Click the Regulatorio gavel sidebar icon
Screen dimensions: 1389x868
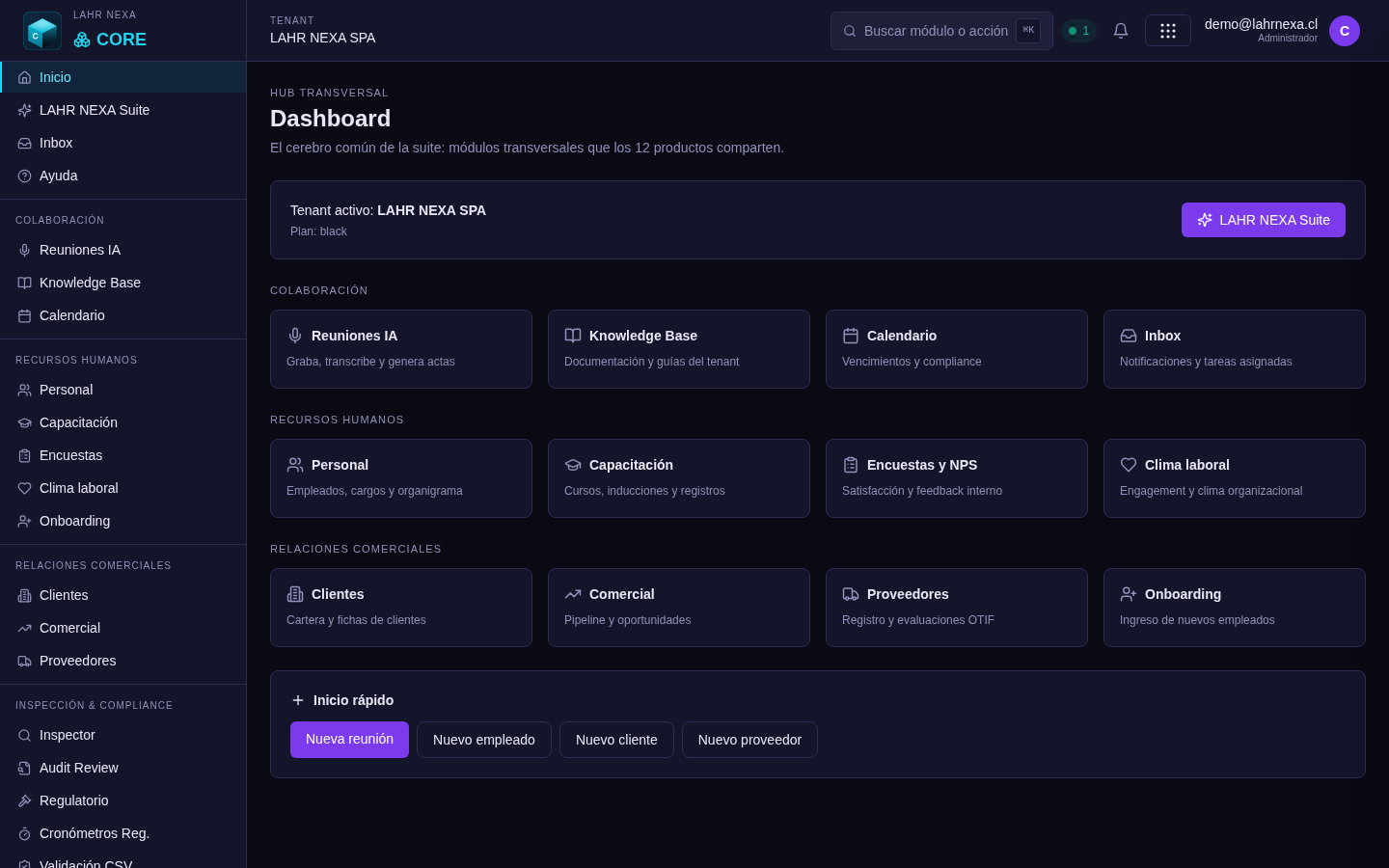pos(25,800)
